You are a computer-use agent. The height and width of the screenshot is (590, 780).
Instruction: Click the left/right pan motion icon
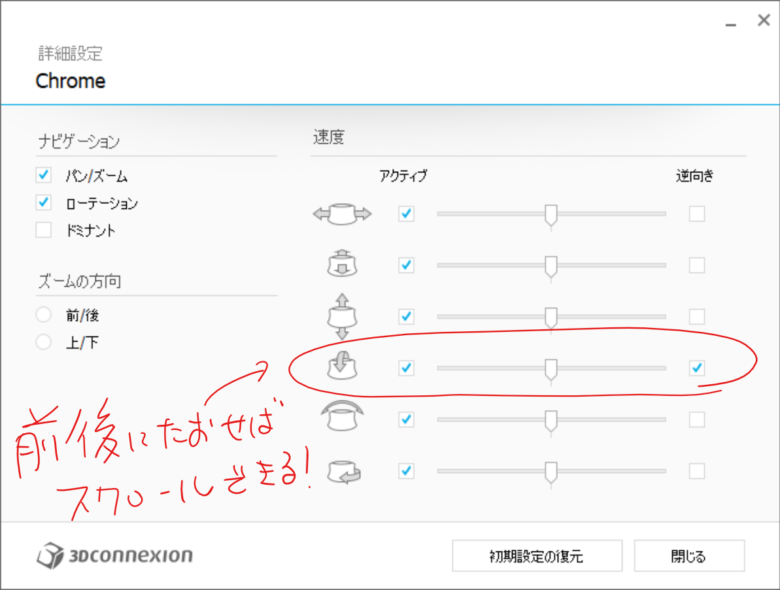[x=342, y=214]
